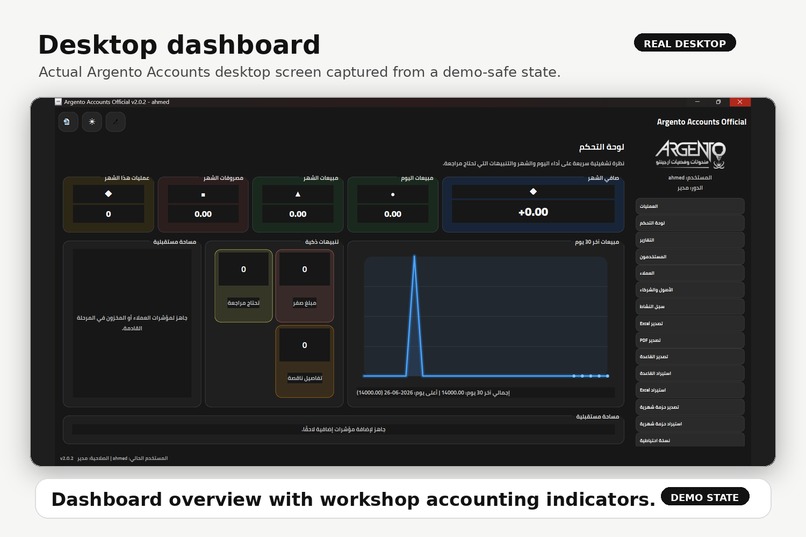The image size is (806, 537).
Task: Click the المستخدم: ahmed label in the sidebar
Action: click(690, 178)
